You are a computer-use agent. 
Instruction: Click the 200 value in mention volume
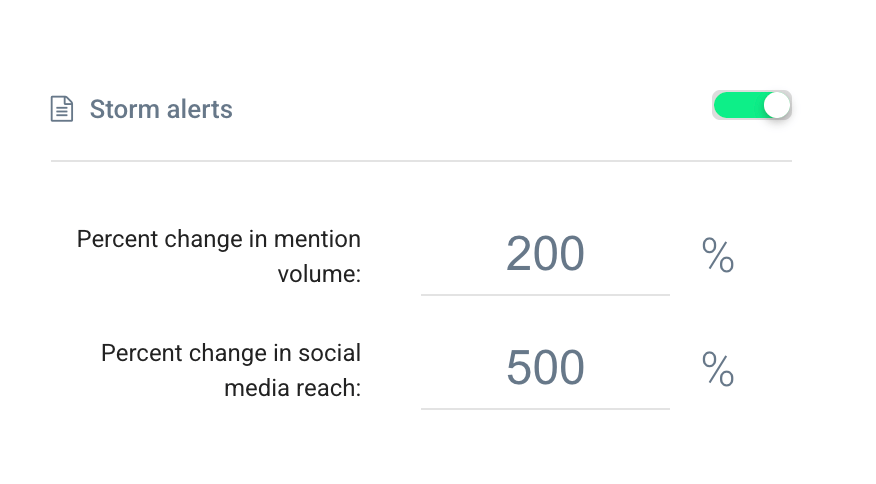[x=545, y=254]
